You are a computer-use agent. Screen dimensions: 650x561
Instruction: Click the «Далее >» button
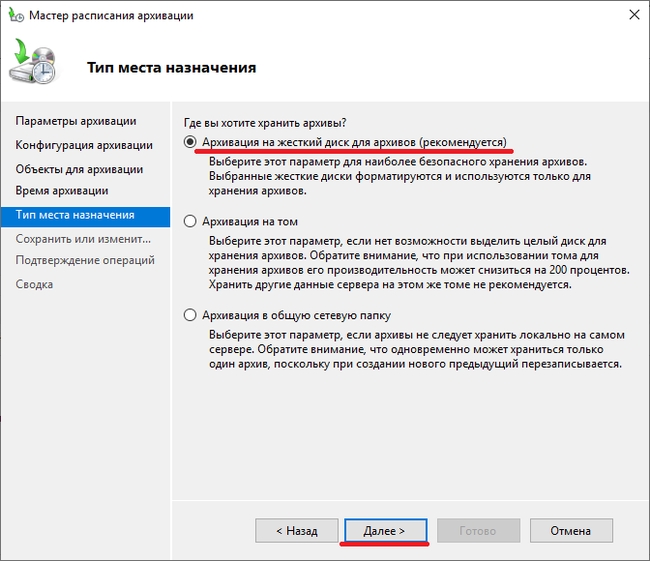click(x=385, y=530)
